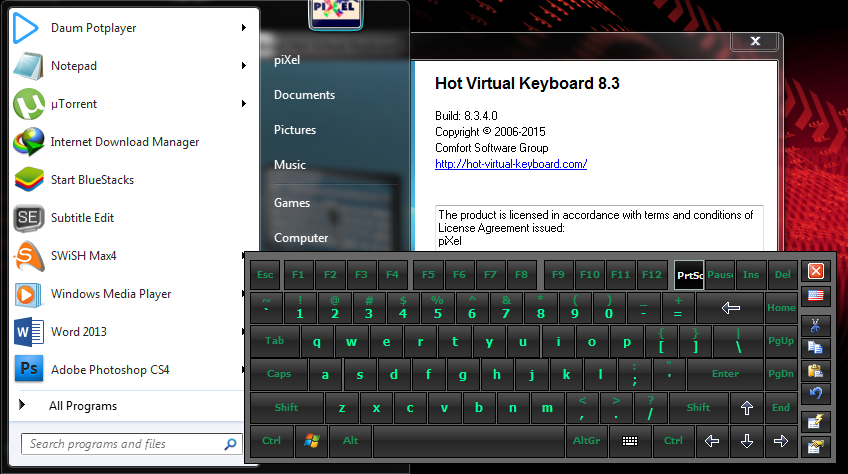Tap the Home key
The image size is (848, 474).
click(781, 308)
